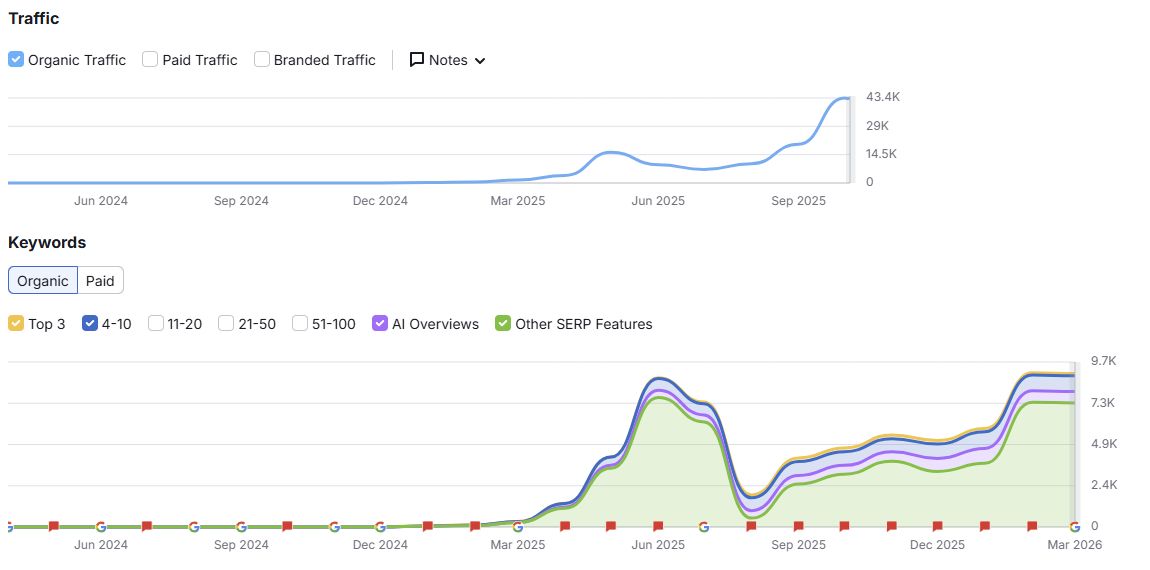The image size is (1150, 570).
Task: Open the red note flag above Dec 2025
Action: point(938,526)
